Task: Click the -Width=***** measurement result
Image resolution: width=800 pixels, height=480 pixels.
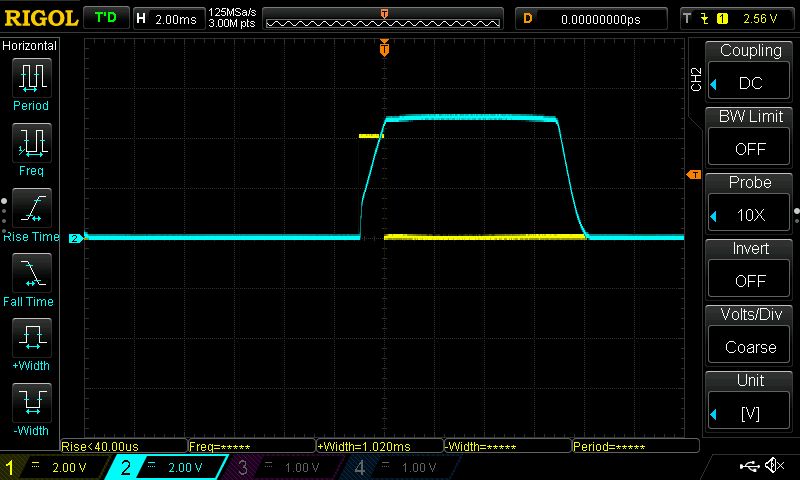Action: (x=508, y=446)
